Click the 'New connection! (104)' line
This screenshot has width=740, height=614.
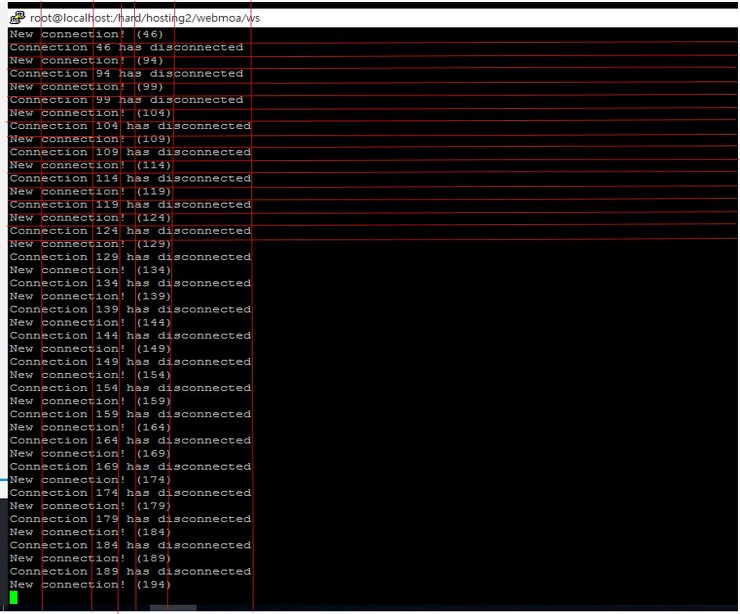point(90,113)
